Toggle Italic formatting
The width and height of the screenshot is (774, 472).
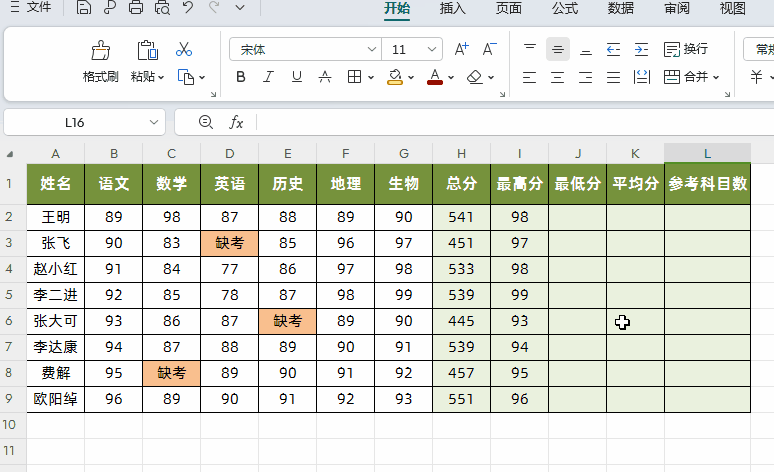268,77
